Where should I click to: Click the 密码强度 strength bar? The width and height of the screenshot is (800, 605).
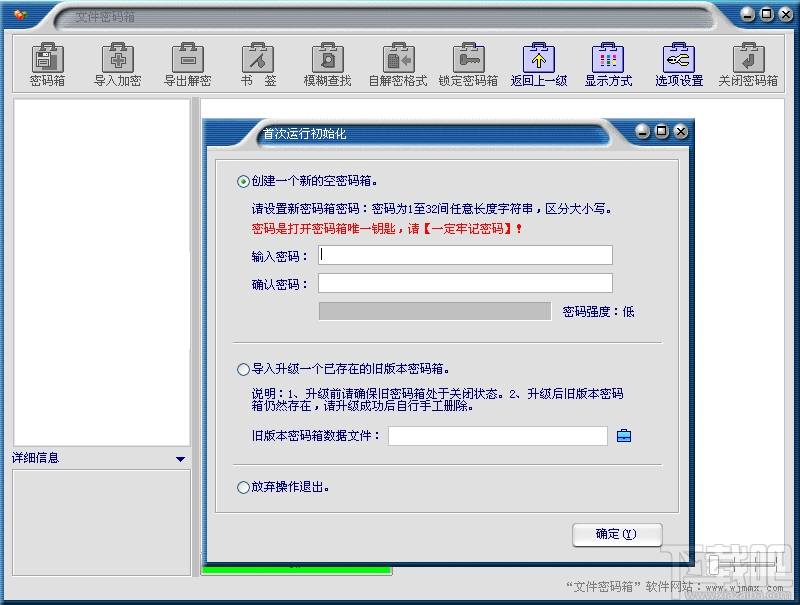(435, 311)
